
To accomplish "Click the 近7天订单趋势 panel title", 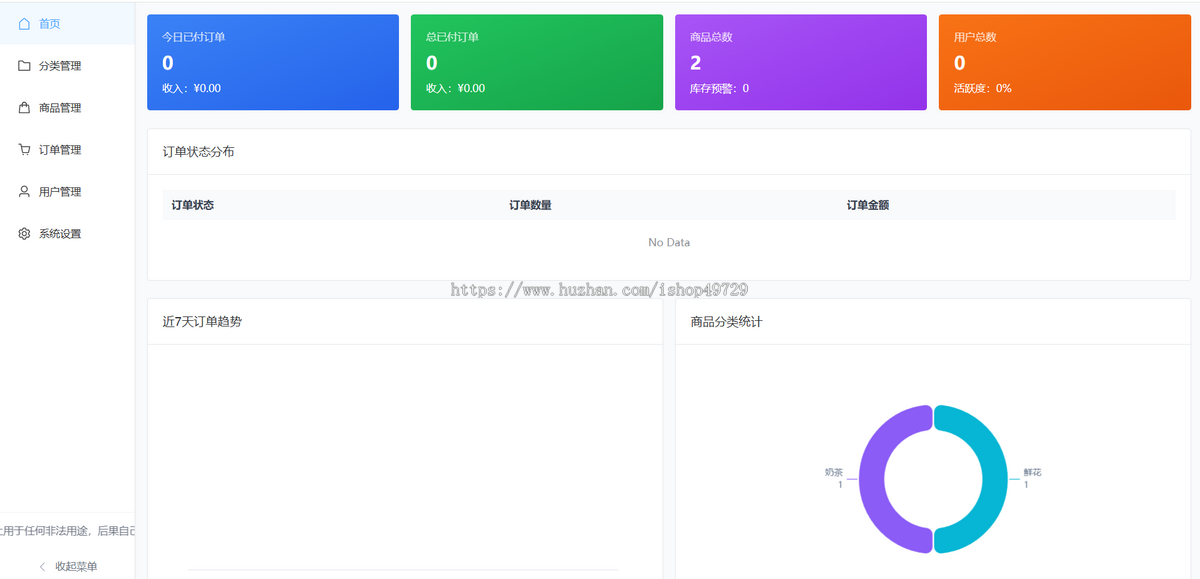I will click(x=202, y=322).
